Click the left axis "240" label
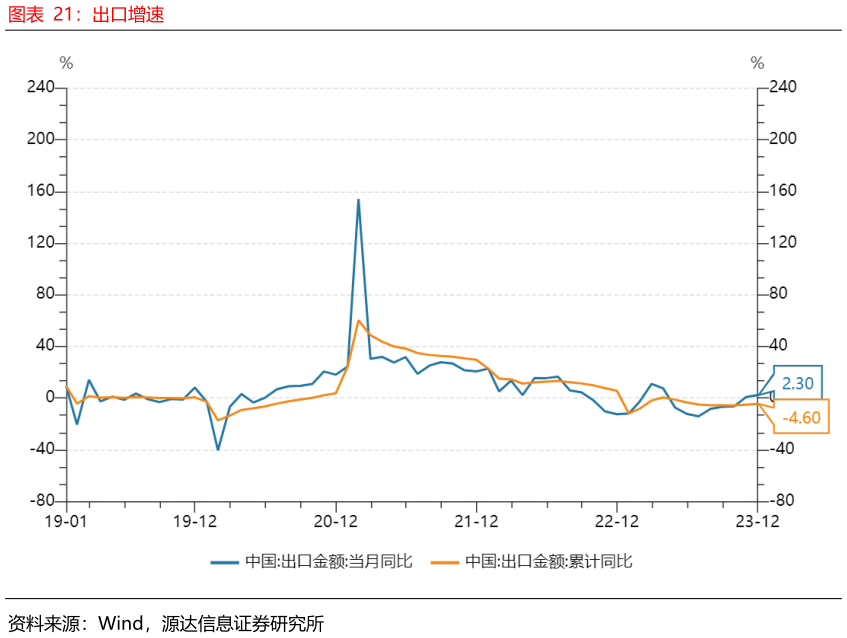Screen dimensions: 847x638 coord(41,87)
